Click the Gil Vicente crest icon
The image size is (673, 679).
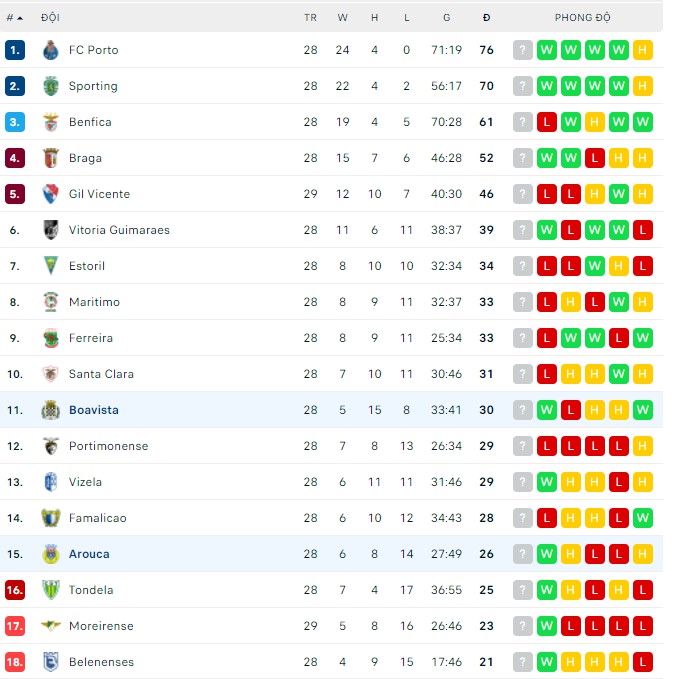[51, 194]
